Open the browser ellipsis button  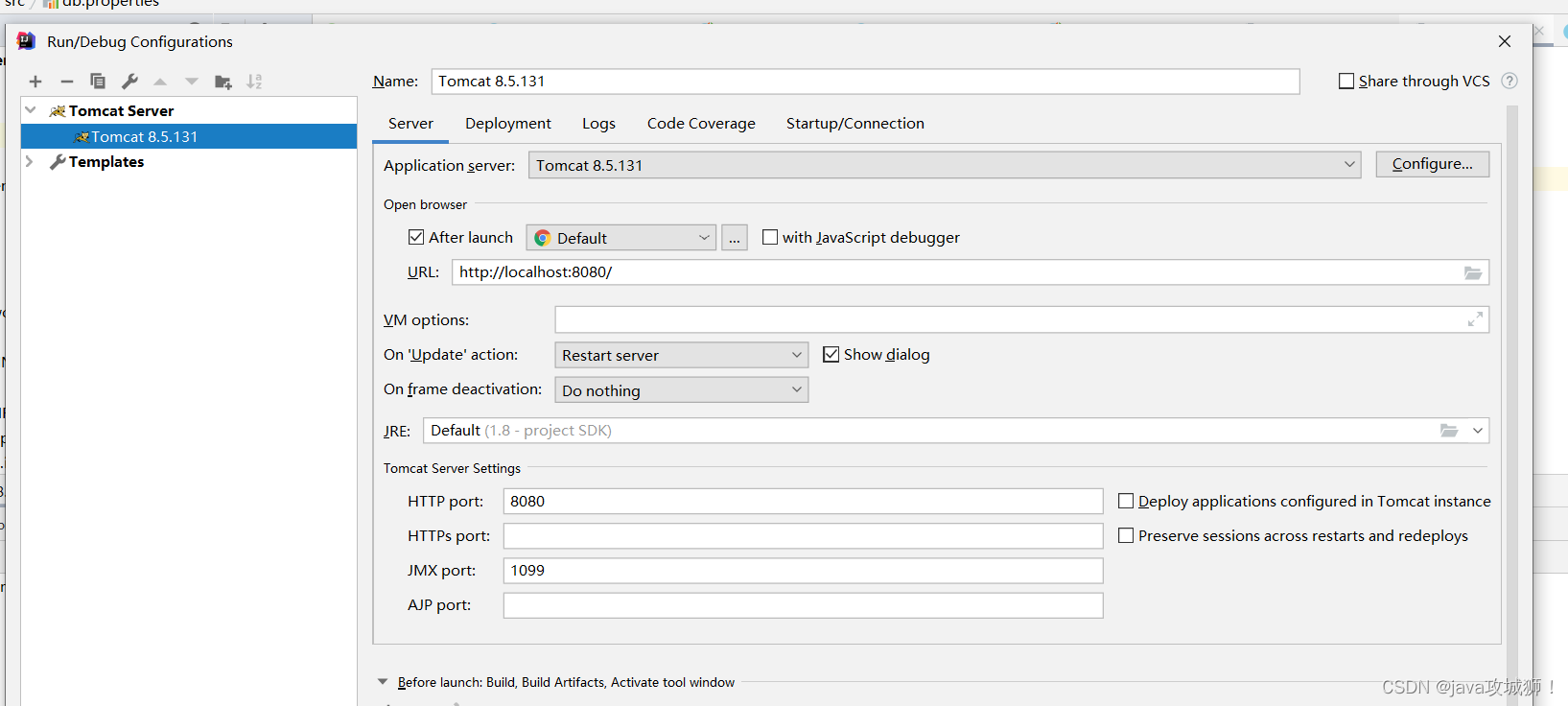(x=735, y=238)
